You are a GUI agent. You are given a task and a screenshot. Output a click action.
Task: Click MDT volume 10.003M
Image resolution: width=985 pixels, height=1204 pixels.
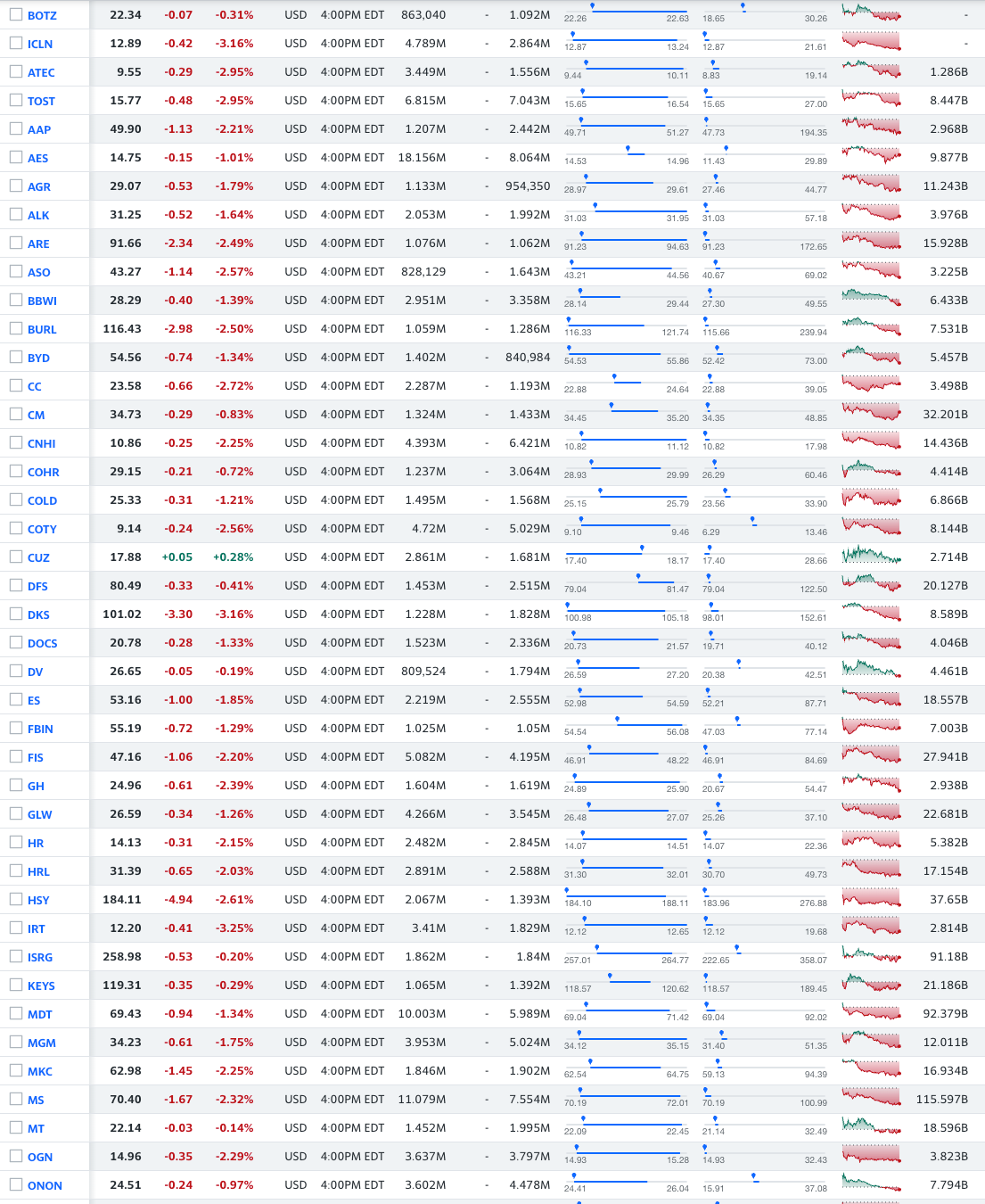coord(423,1014)
